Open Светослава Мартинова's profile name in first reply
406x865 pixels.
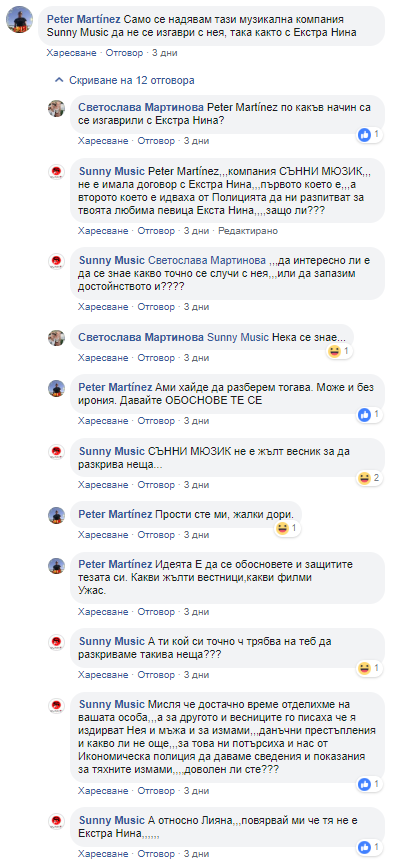(x=142, y=106)
